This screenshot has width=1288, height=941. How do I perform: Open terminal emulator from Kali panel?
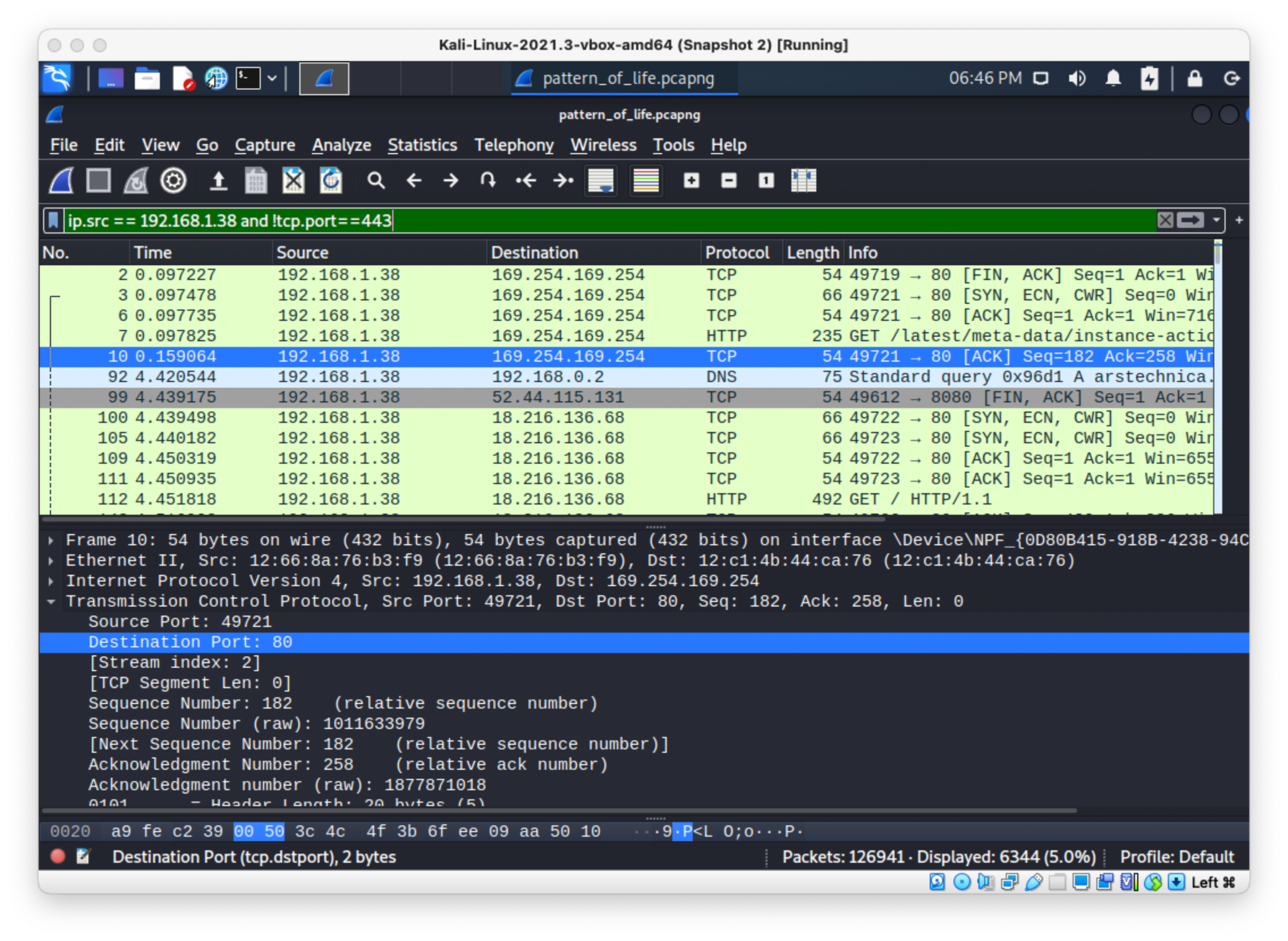click(249, 78)
